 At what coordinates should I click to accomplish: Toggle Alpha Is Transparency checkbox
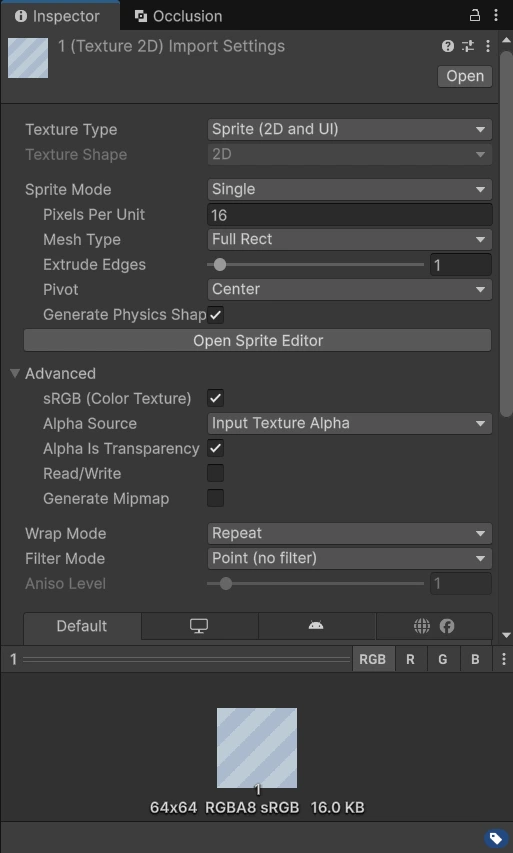pos(215,448)
